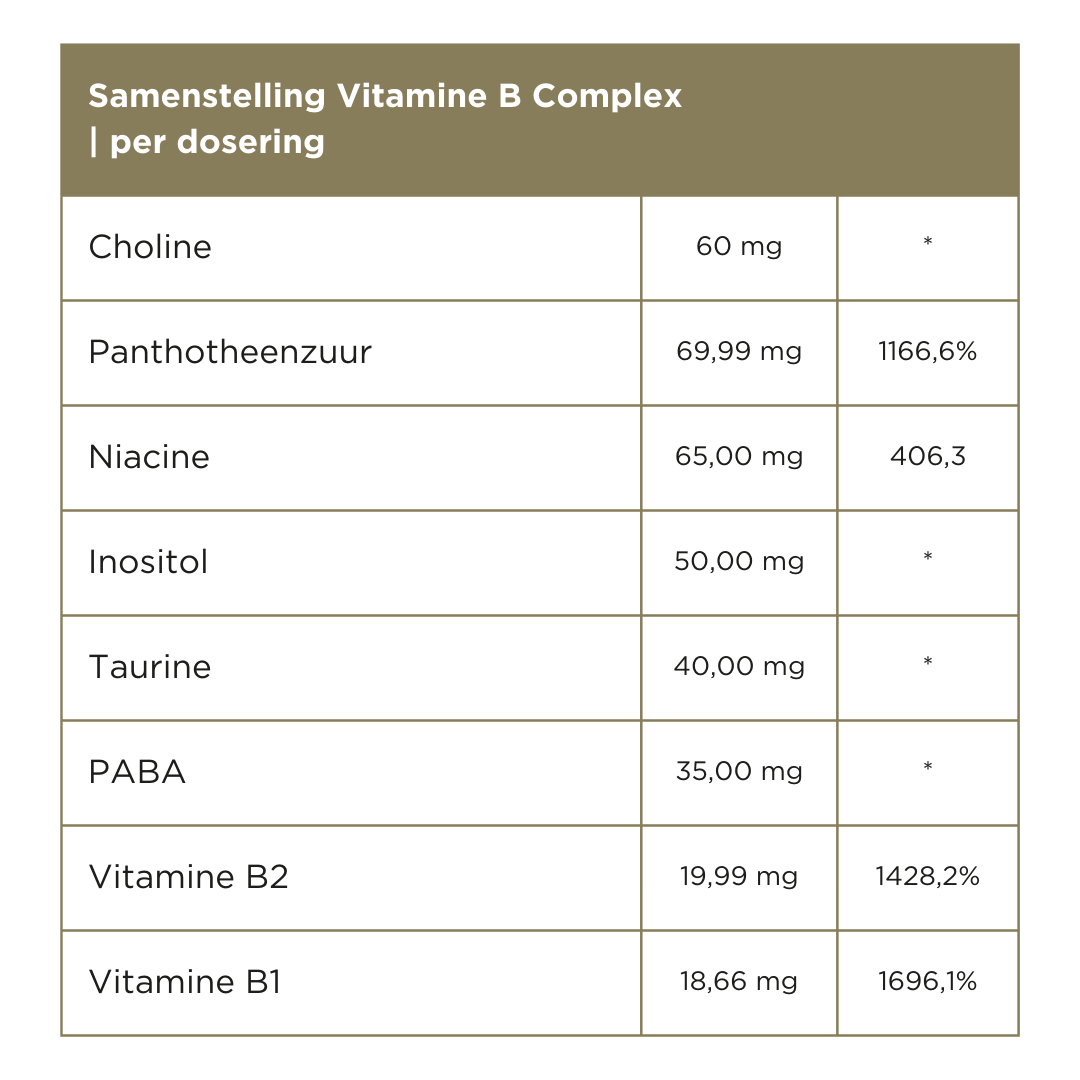1080x1080 pixels.
Task: Select the Vitamine B1 label
Action: [x=185, y=982]
